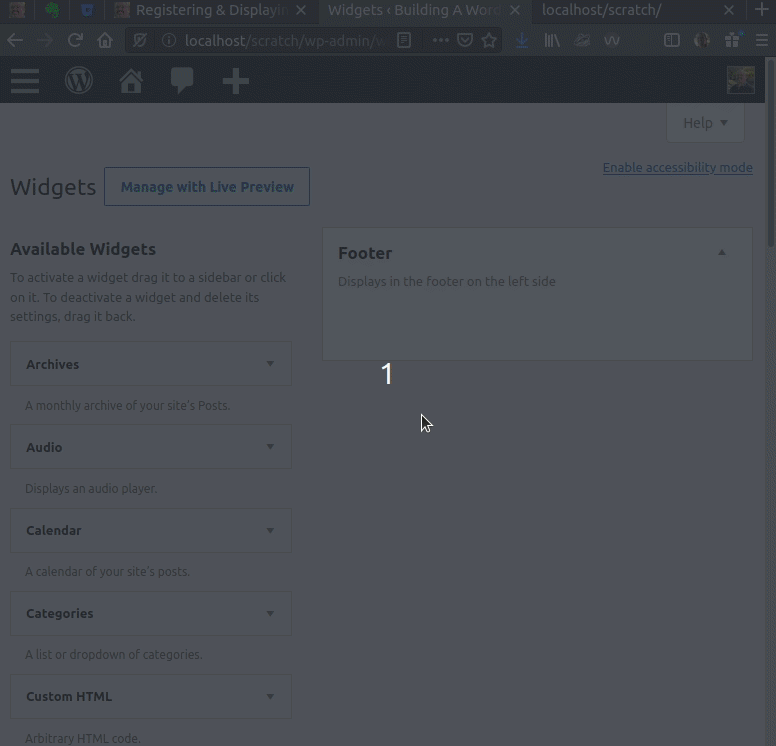776x746 pixels.
Task: Visit site via the home icon in admin bar
Action: click(x=131, y=81)
